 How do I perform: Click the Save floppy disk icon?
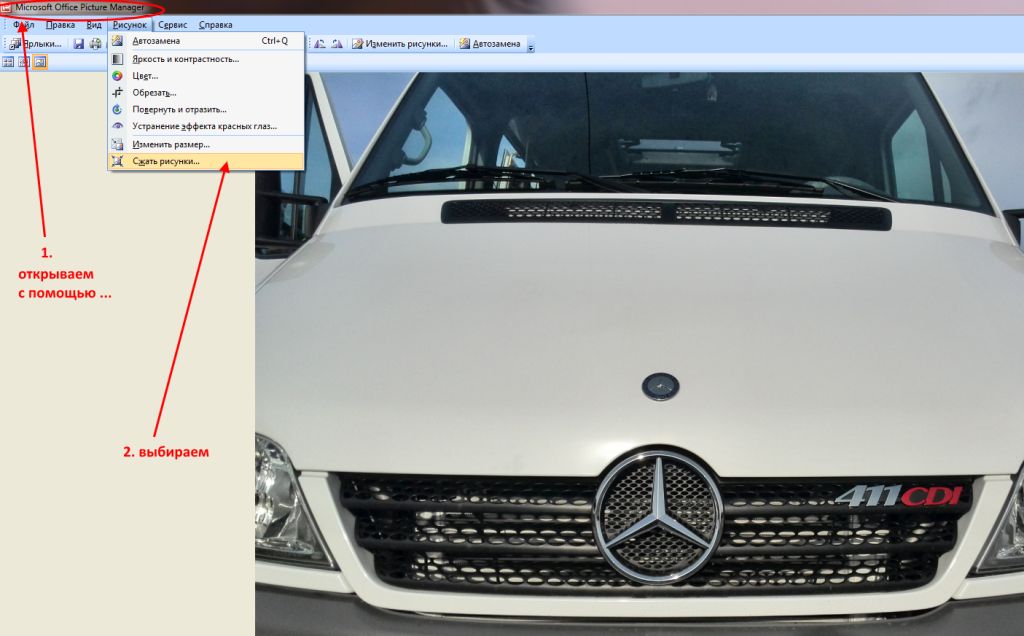pyautogui.click(x=78, y=44)
